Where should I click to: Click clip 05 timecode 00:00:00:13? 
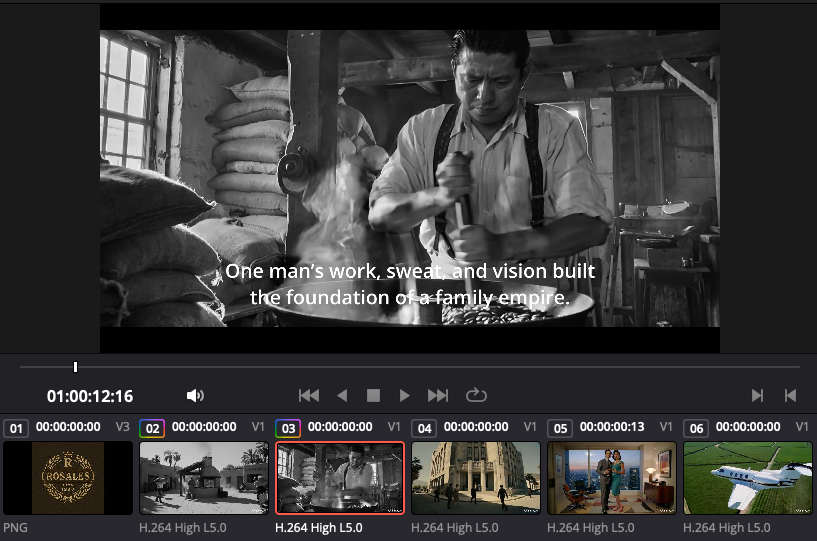(x=612, y=427)
